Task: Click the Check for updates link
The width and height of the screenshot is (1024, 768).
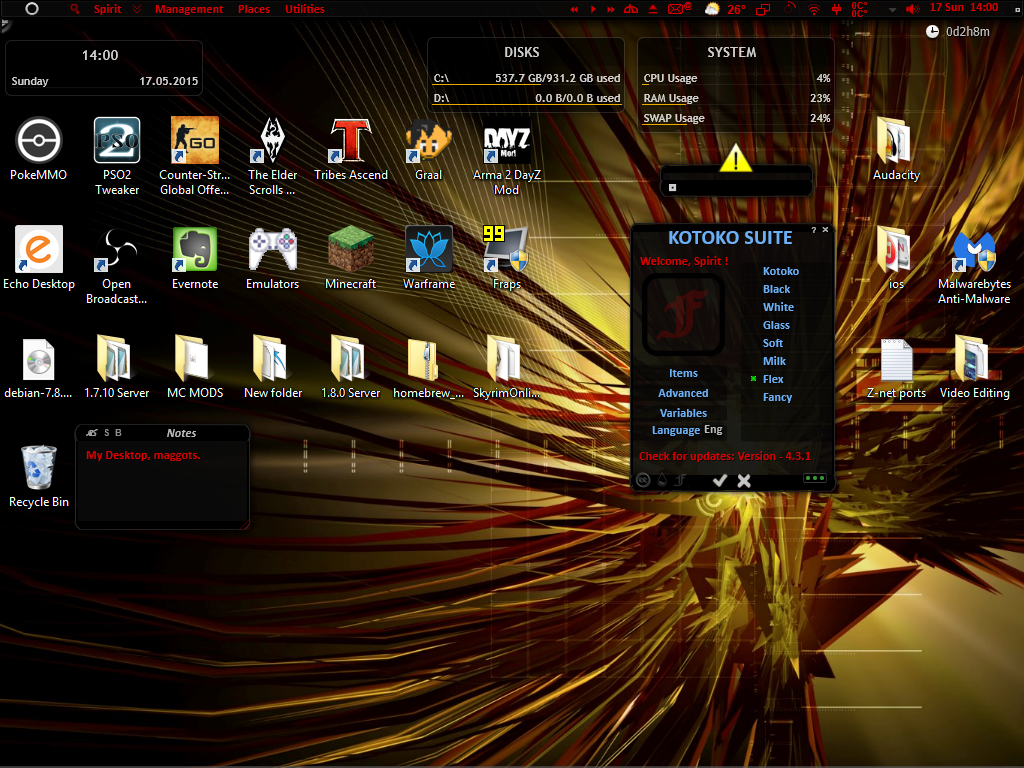Action: click(x=724, y=456)
